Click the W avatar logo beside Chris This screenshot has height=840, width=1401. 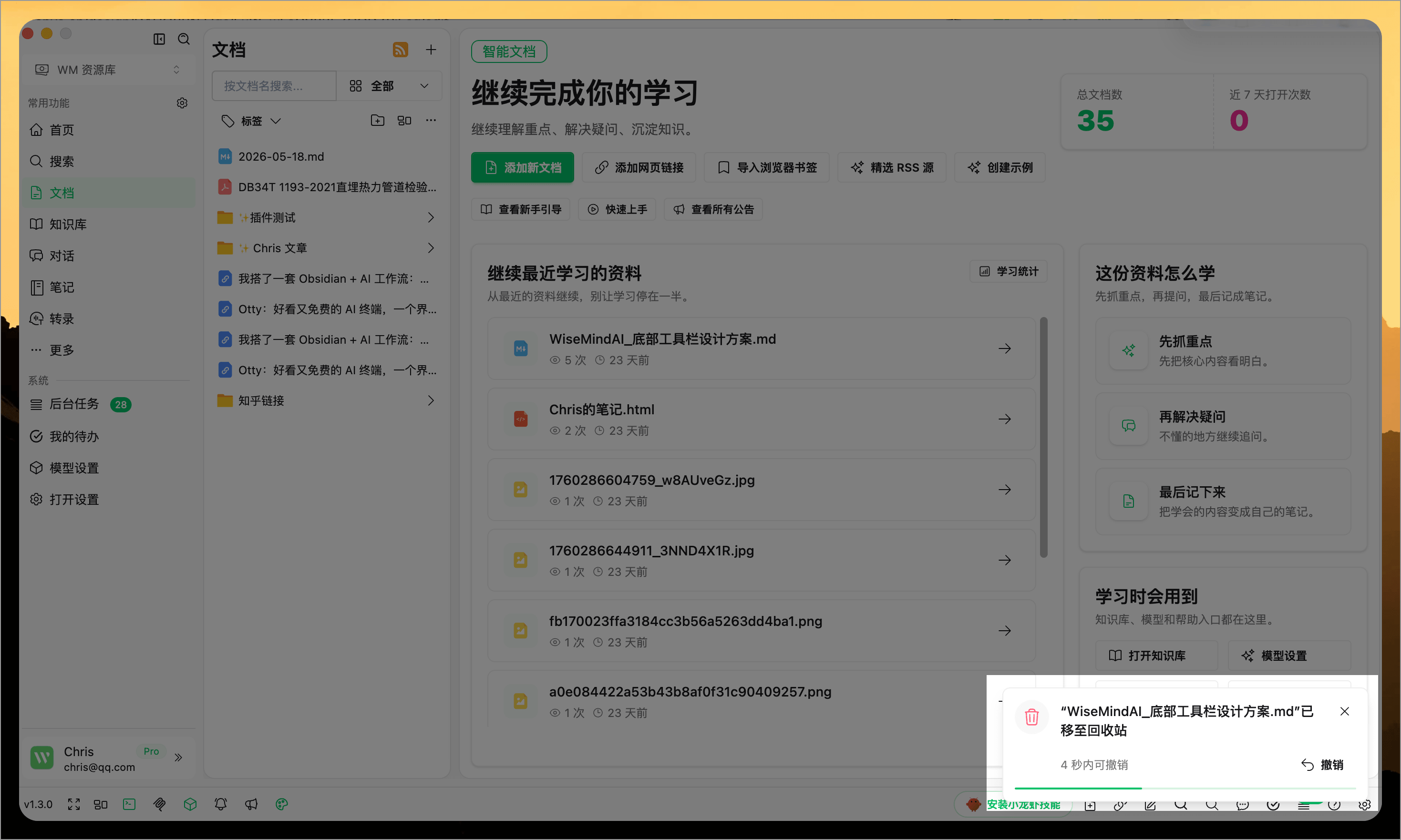(42, 758)
